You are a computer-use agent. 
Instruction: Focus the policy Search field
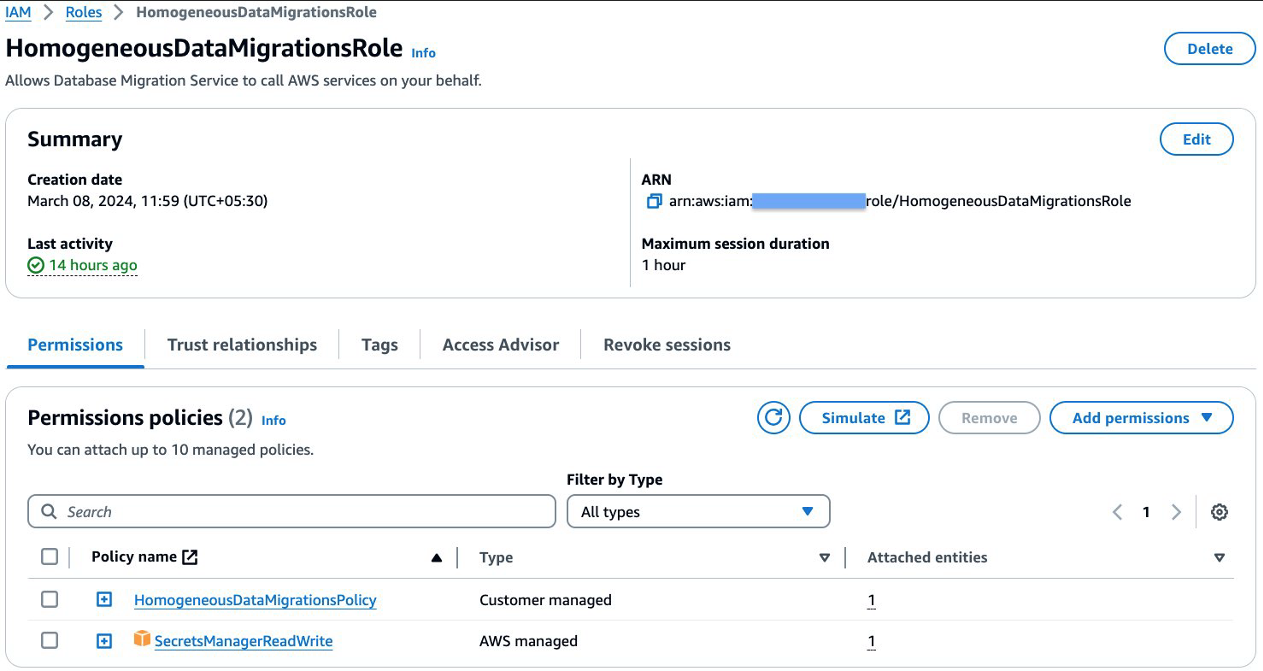(x=300, y=512)
